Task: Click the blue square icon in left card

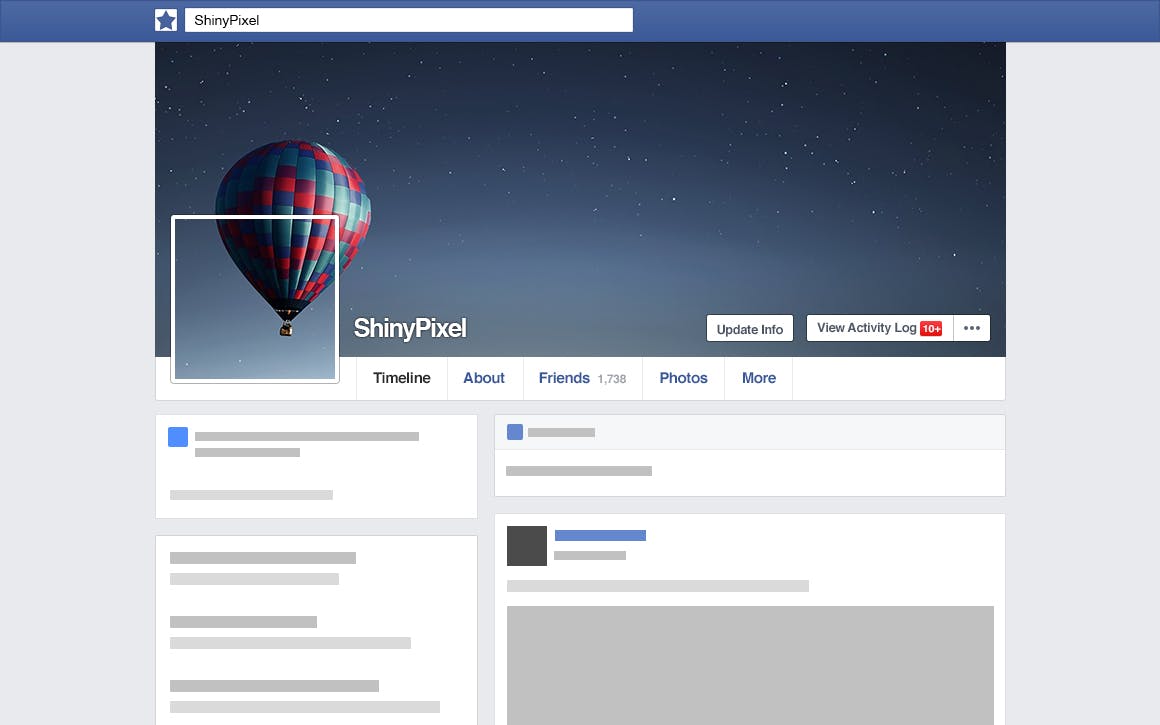Action: 178,437
